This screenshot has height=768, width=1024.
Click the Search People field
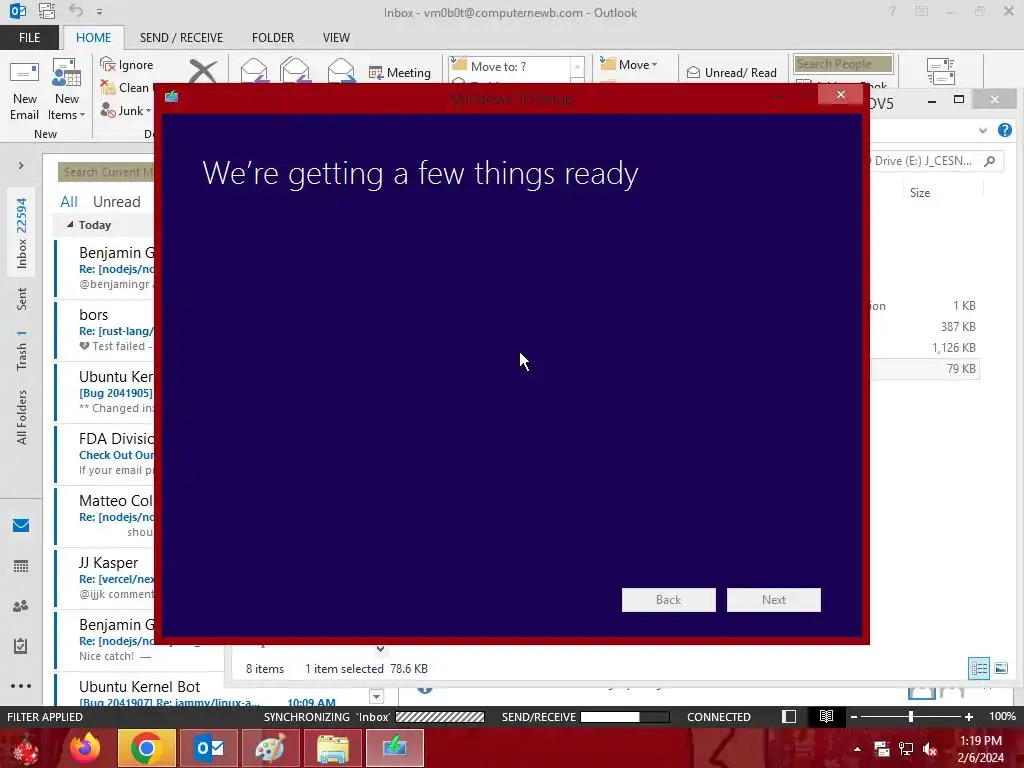(x=843, y=63)
